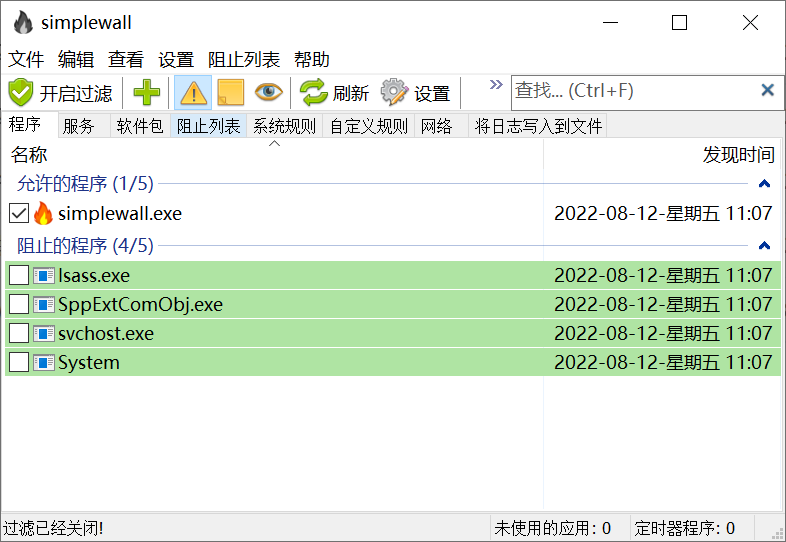Viewport: 786px width, 542px height.
Task: Click the green plus add program icon
Action: [x=147, y=93]
